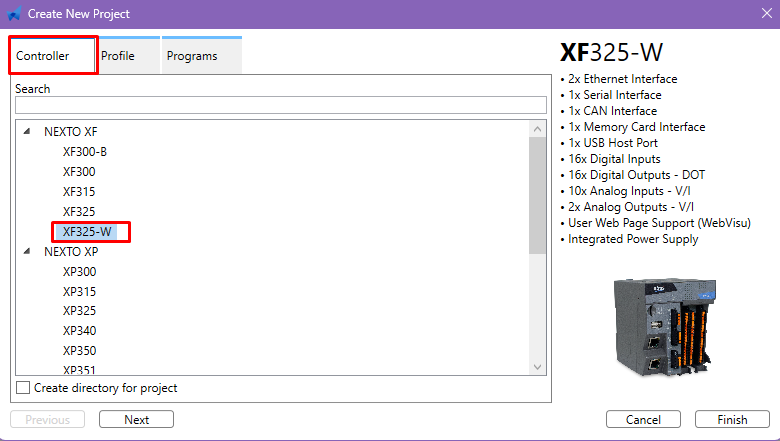Choose the XF315 controller
This screenshot has height=441, width=780.
click(x=79, y=192)
